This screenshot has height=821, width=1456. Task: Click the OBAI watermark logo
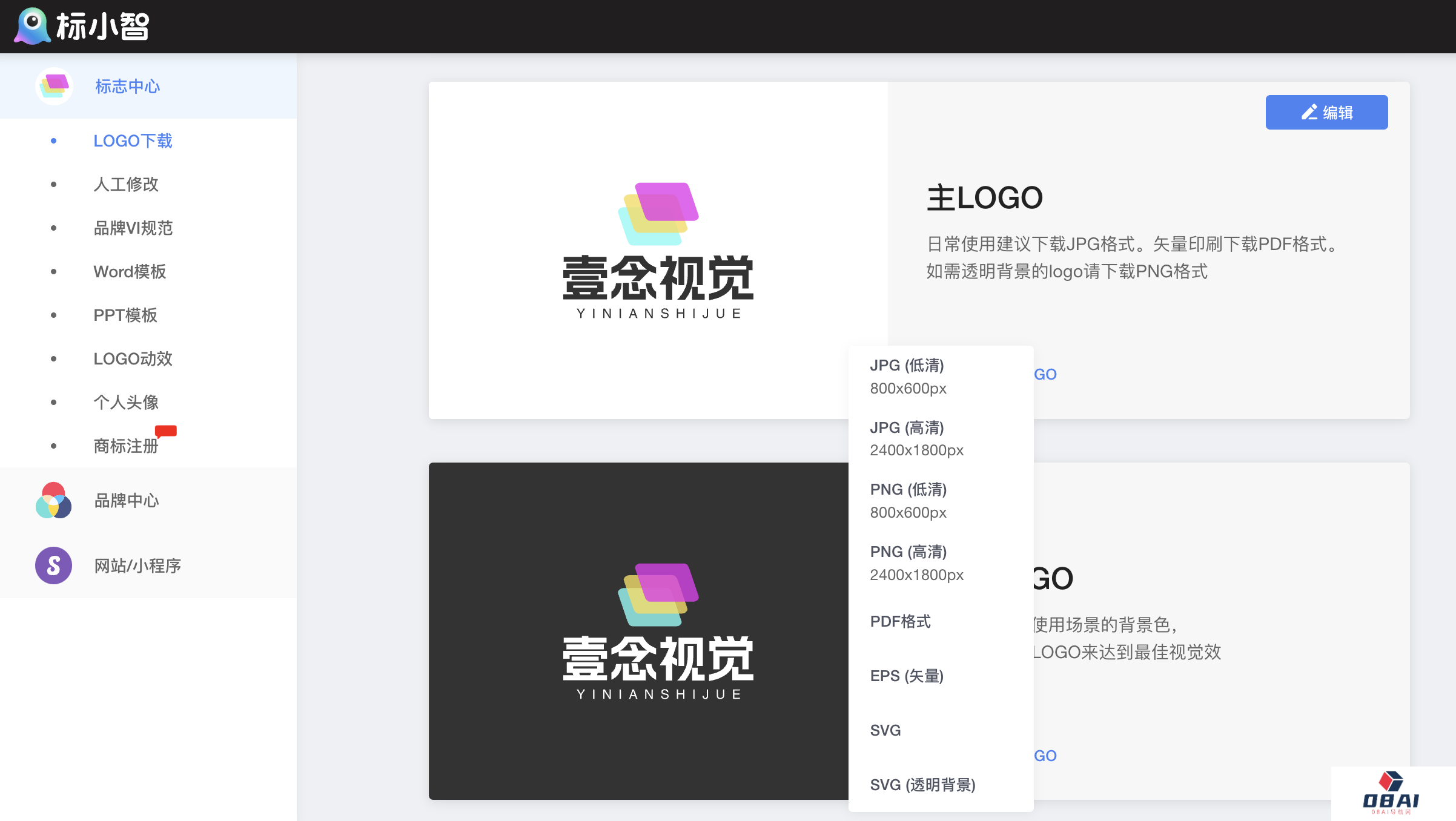click(1391, 793)
